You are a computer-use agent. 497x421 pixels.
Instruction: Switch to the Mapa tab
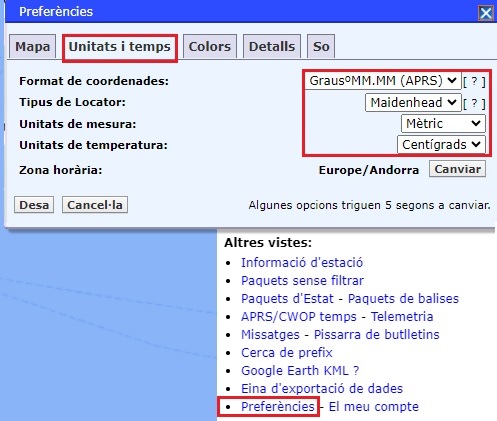[x=33, y=46]
